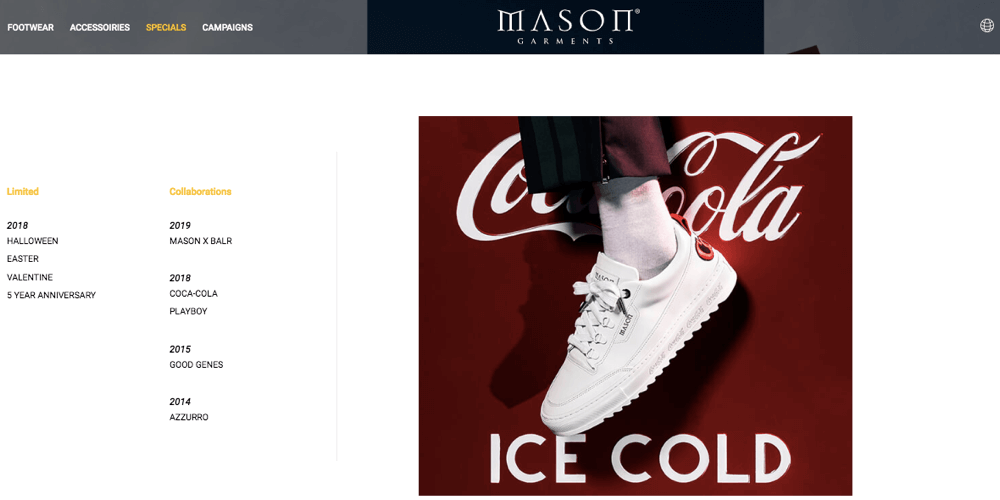Image resolution: width=1000 pixels, height=500 pixels.
Task: Click the Mason Garments logo
Action: coord(565,27)
